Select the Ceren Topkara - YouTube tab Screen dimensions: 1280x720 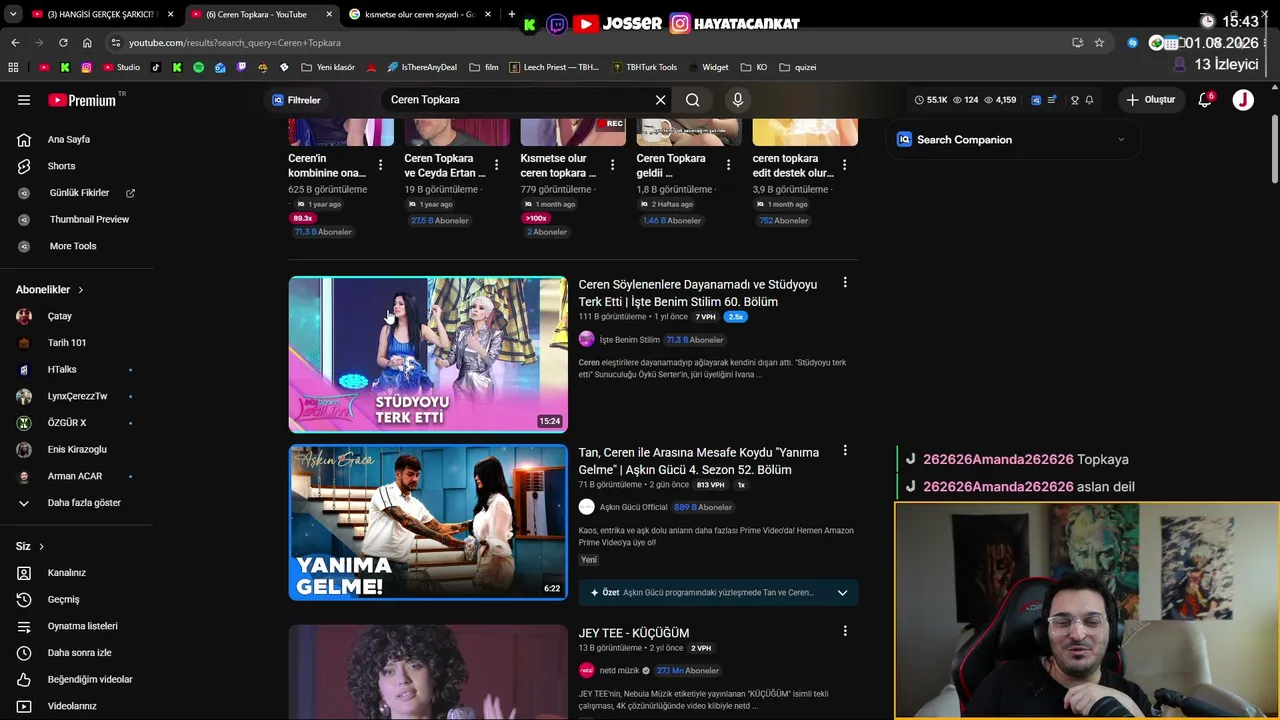point(260,14)
